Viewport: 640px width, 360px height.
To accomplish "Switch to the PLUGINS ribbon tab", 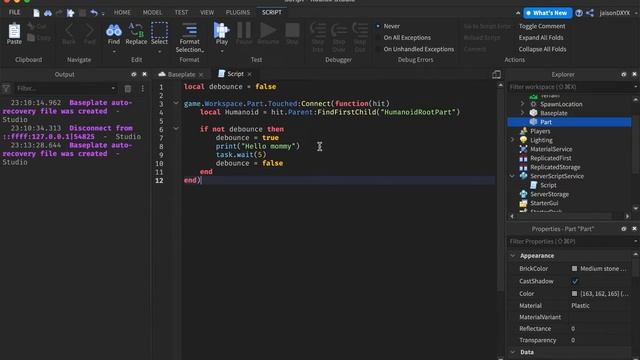I will 238,13.
